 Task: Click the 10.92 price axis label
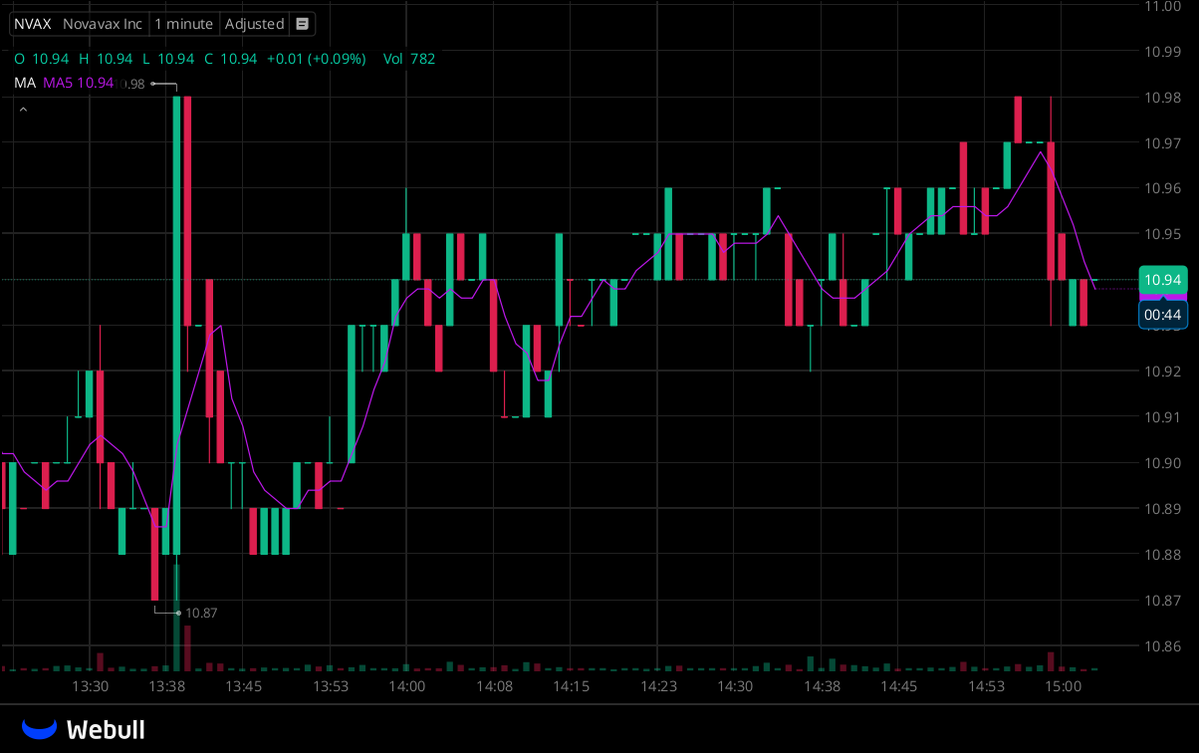[x=1162, y=372]
